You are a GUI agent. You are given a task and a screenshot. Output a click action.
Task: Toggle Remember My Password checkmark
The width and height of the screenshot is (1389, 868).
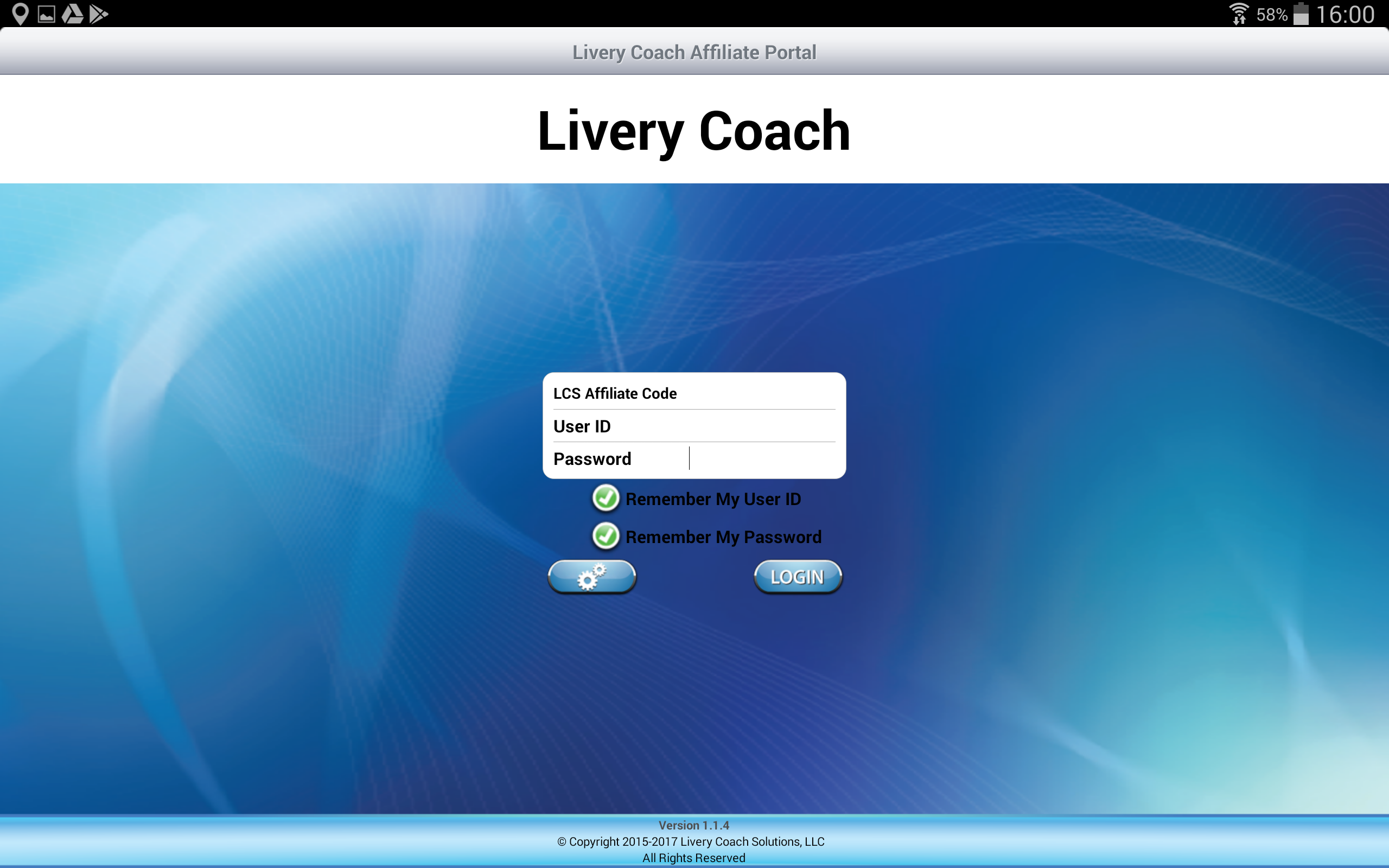606,536
